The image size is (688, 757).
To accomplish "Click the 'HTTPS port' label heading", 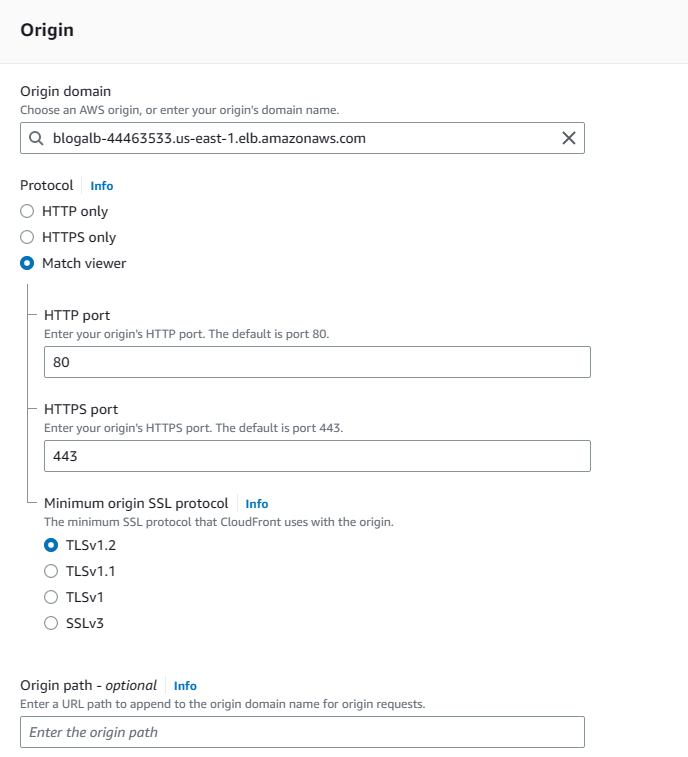I will point(81,409).
